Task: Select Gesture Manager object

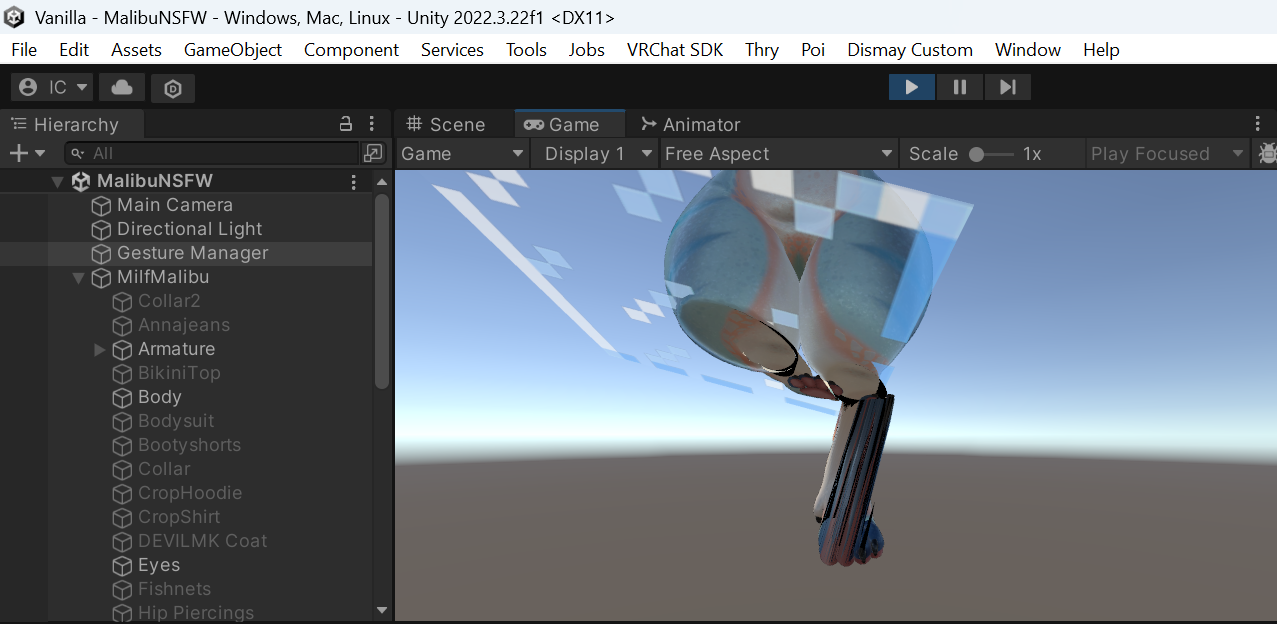Action: coord(193,253)
